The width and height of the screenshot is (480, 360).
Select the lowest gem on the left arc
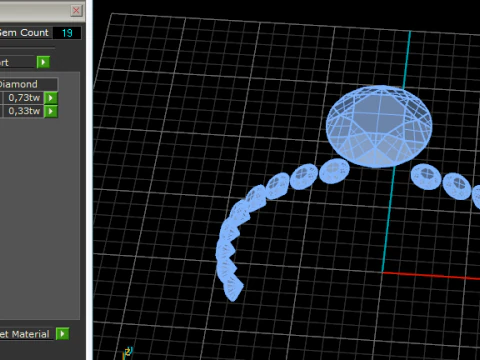(x=233, y=287)
